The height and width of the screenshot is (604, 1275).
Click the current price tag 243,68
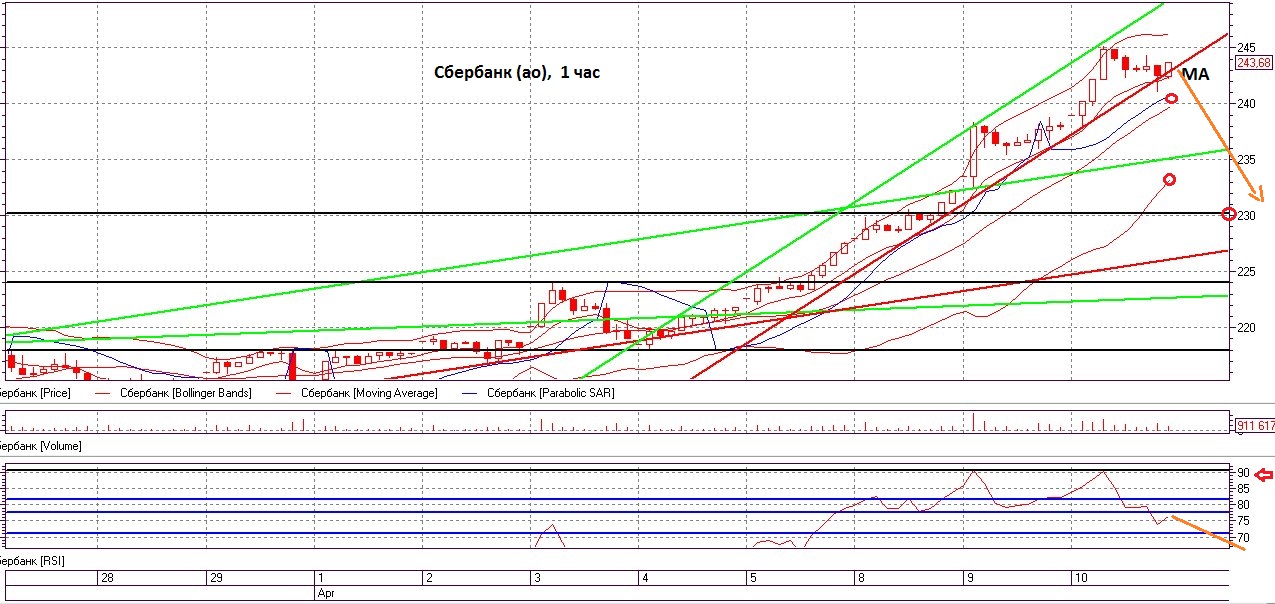[1254, 62]
